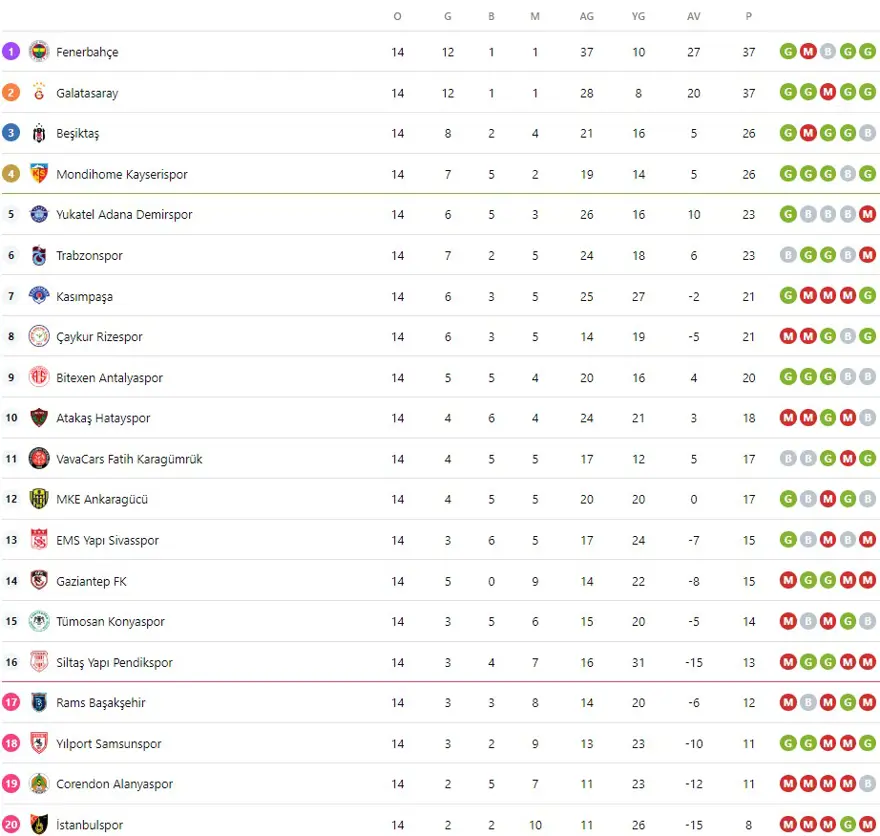
Task: Click the Fenerbahçe club logo
Action: [39, 52]
